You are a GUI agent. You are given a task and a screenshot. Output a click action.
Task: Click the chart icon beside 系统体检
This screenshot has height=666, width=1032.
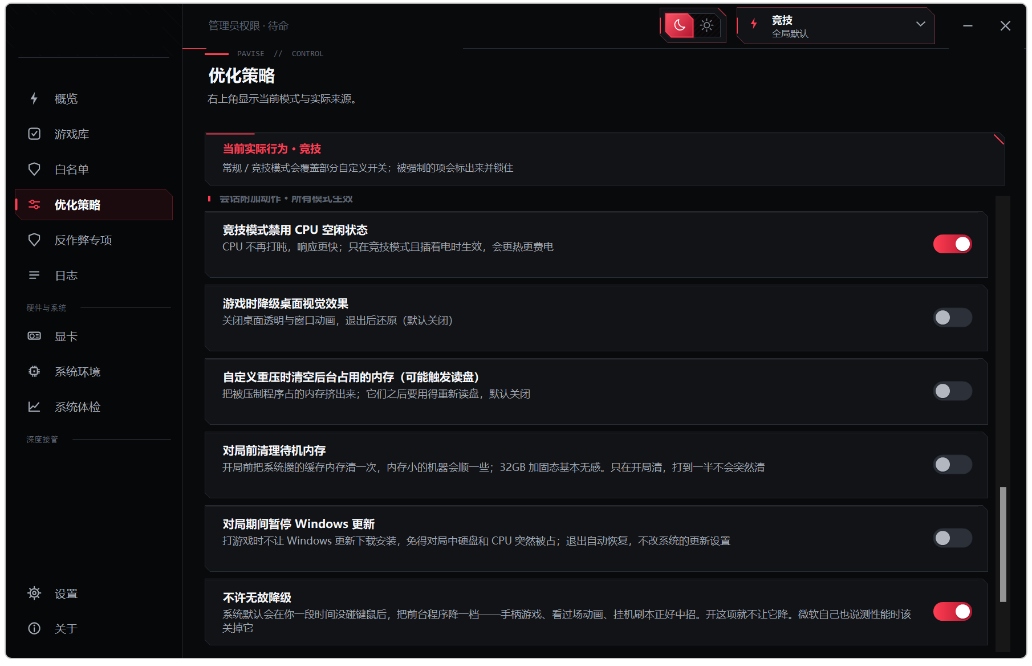tap(34, 407)
